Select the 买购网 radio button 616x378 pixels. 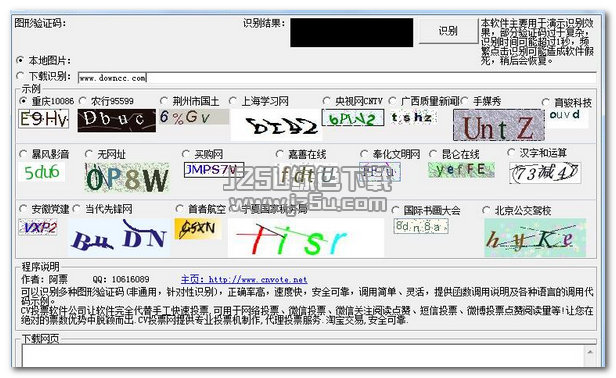tap(186, 154)
